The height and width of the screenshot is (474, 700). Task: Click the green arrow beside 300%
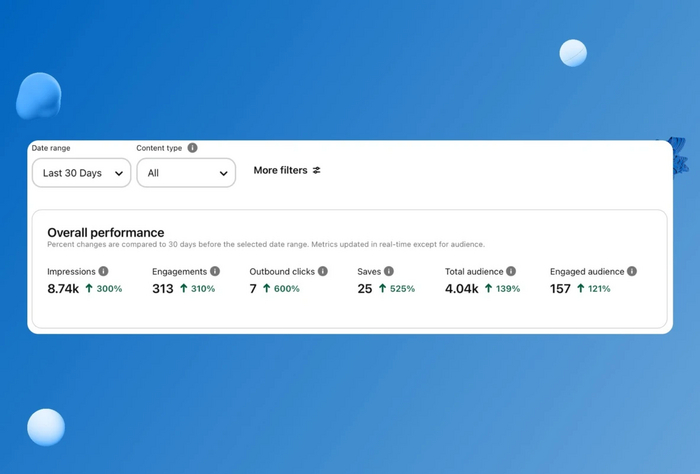(x=89, y=289)
